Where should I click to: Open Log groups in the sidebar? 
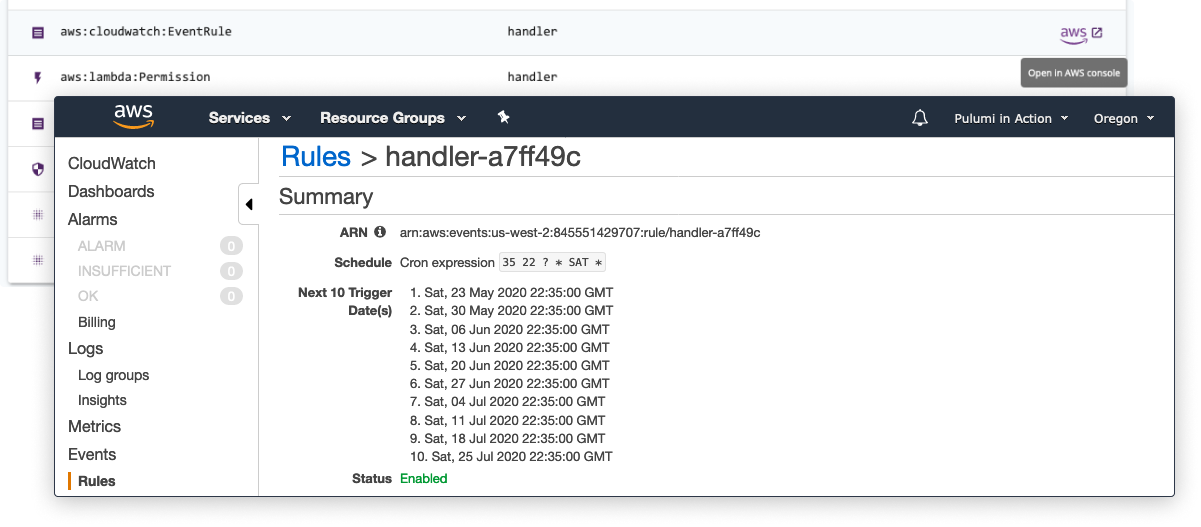pos(114,375)
